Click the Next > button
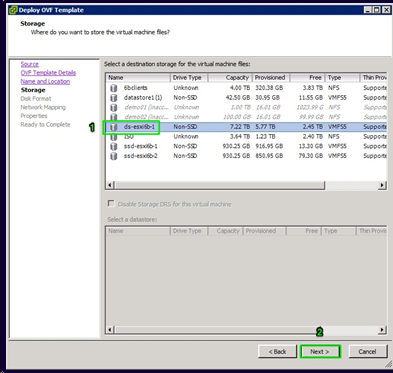Screen dimensions: 393x373 click(x=320, y=351)
